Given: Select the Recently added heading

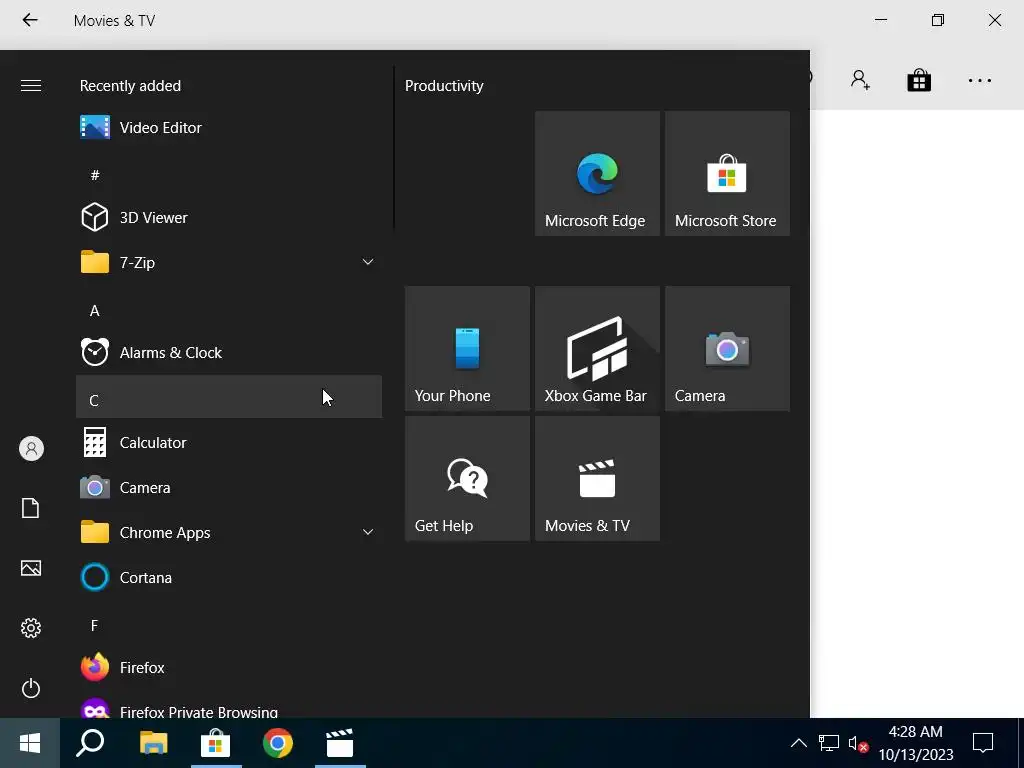Looking at the screenshot, I should [130, 86].
